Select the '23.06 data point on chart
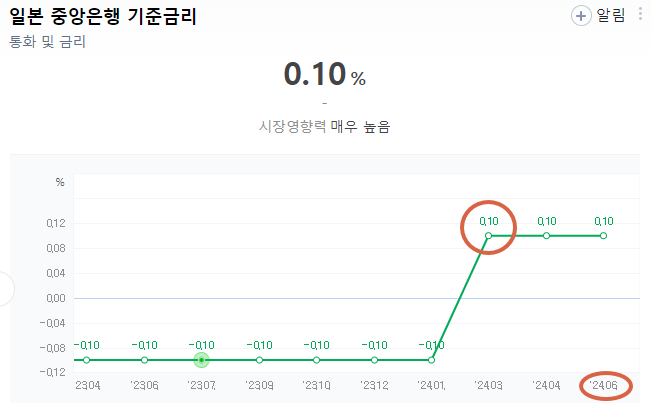Viewport: 651px width, 403px height. (x=144, y=360)
